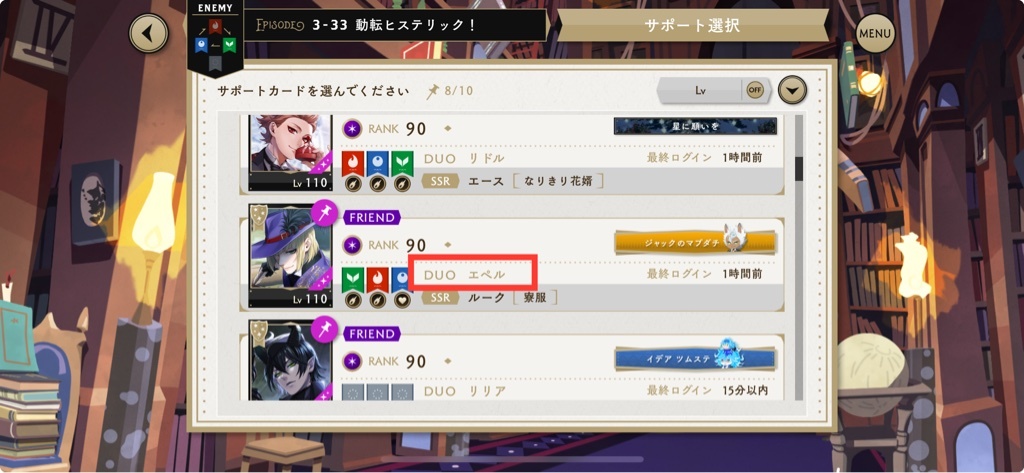Go back with the arrow button
Screen dimensions: 1024x473
[x=148, y=33]
